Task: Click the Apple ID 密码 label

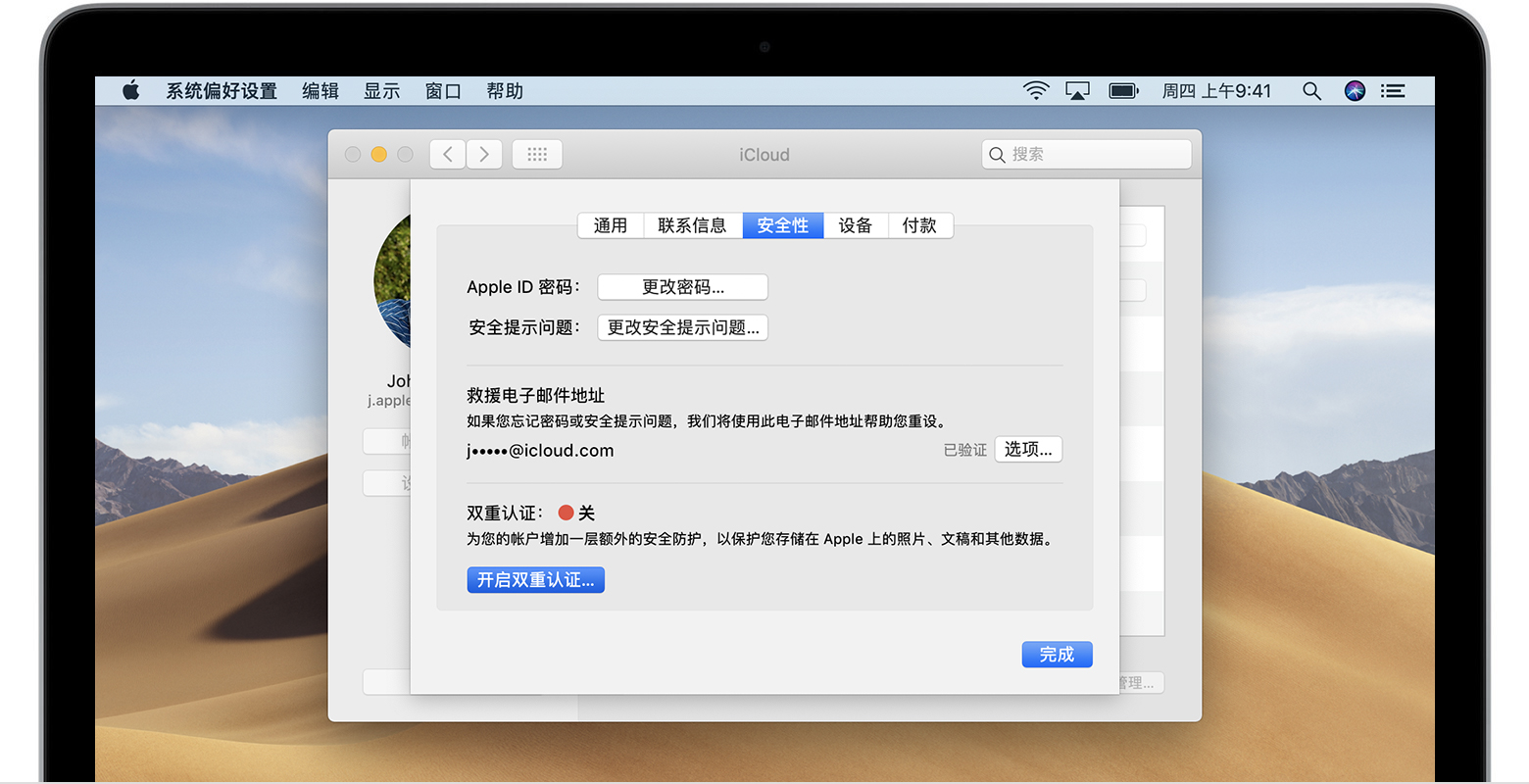Action: click(x=523, y=287)
